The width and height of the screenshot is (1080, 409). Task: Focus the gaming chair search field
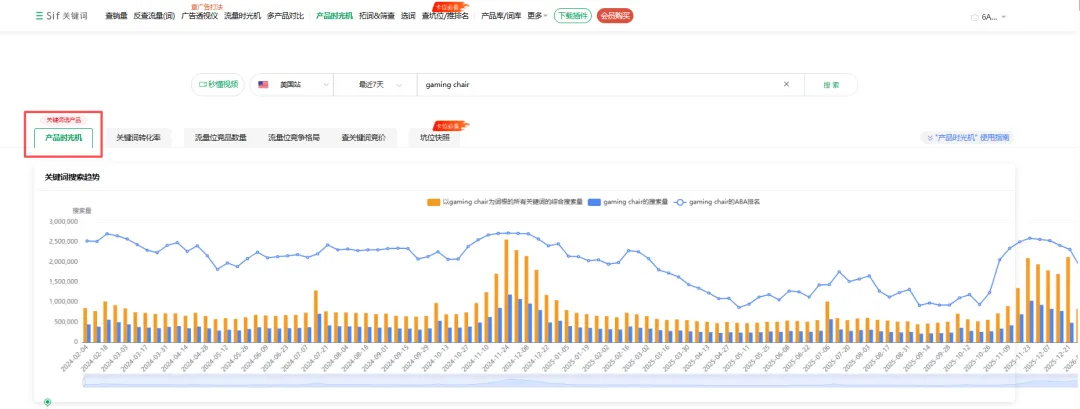(x=599, y=85)
